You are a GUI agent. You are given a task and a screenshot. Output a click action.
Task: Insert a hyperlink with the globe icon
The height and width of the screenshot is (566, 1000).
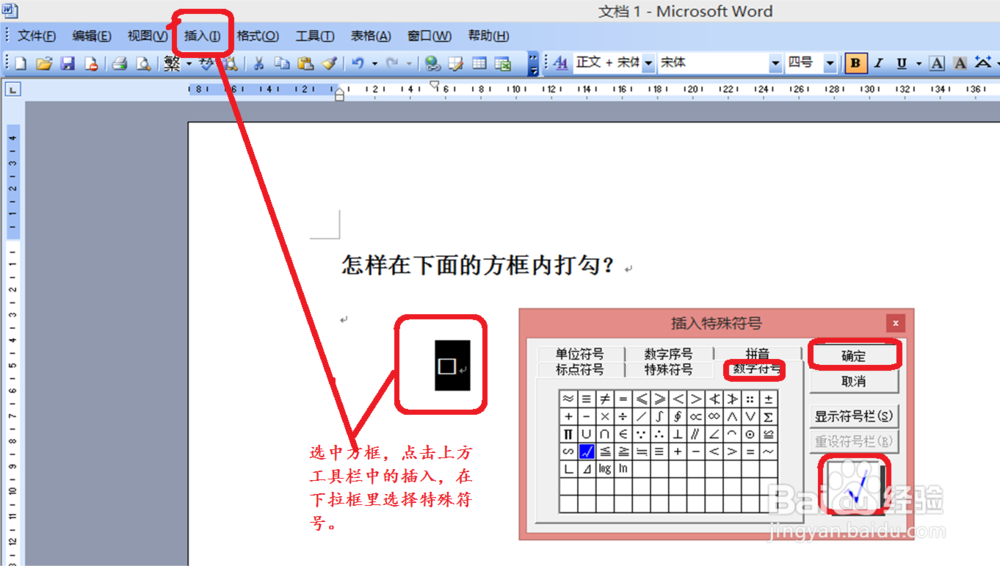432,63
